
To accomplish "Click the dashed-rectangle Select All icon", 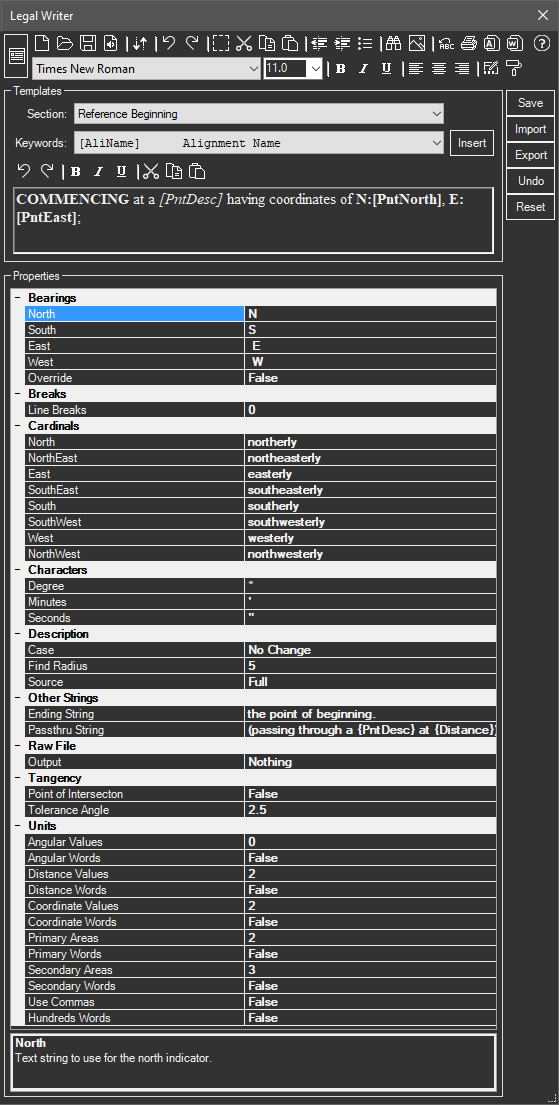I will (x=221, y=44).
